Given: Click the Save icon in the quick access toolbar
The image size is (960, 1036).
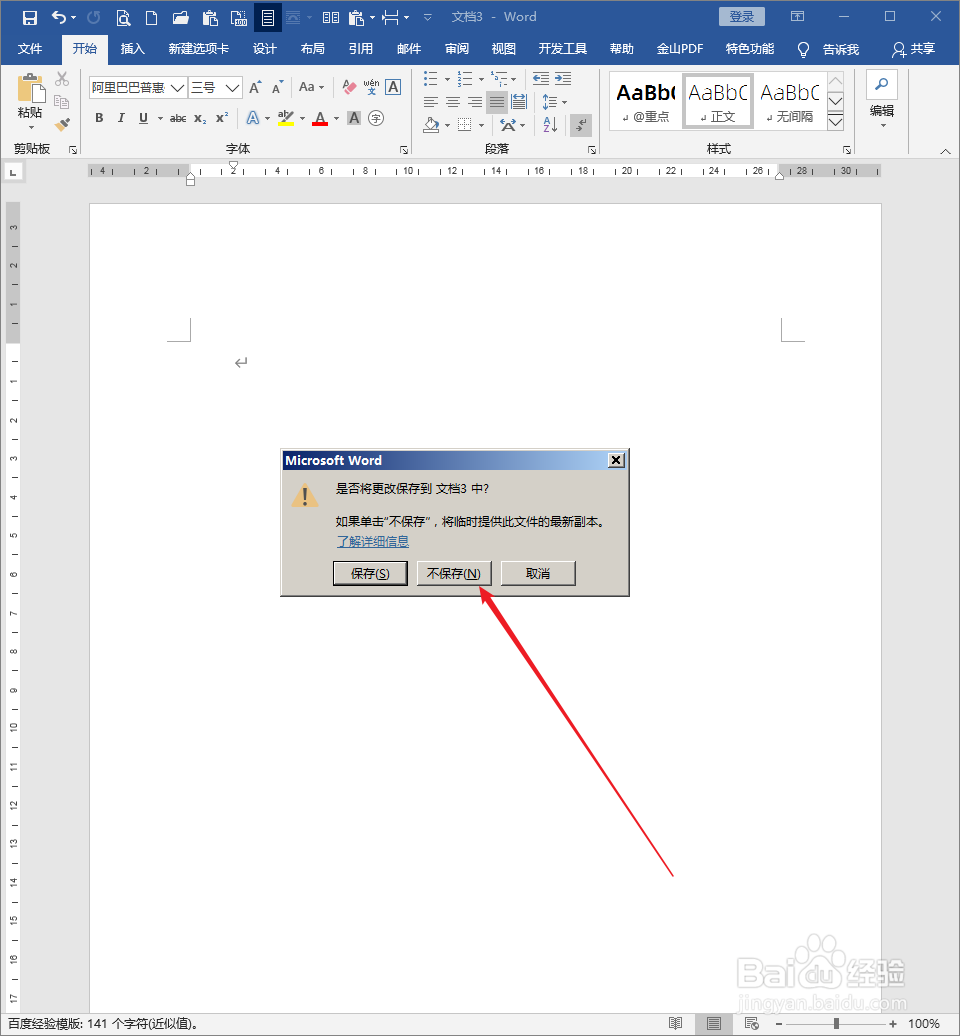Looking at the screenshot, I should (x=30, y=17).
